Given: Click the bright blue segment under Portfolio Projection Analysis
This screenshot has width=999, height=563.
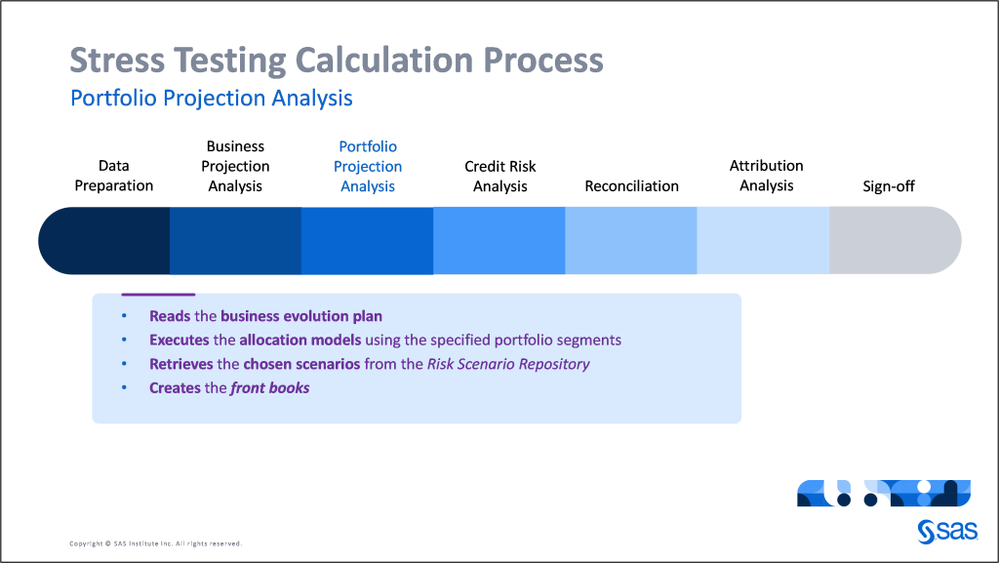Looking at the screenshot, I should tap(367, 240).
